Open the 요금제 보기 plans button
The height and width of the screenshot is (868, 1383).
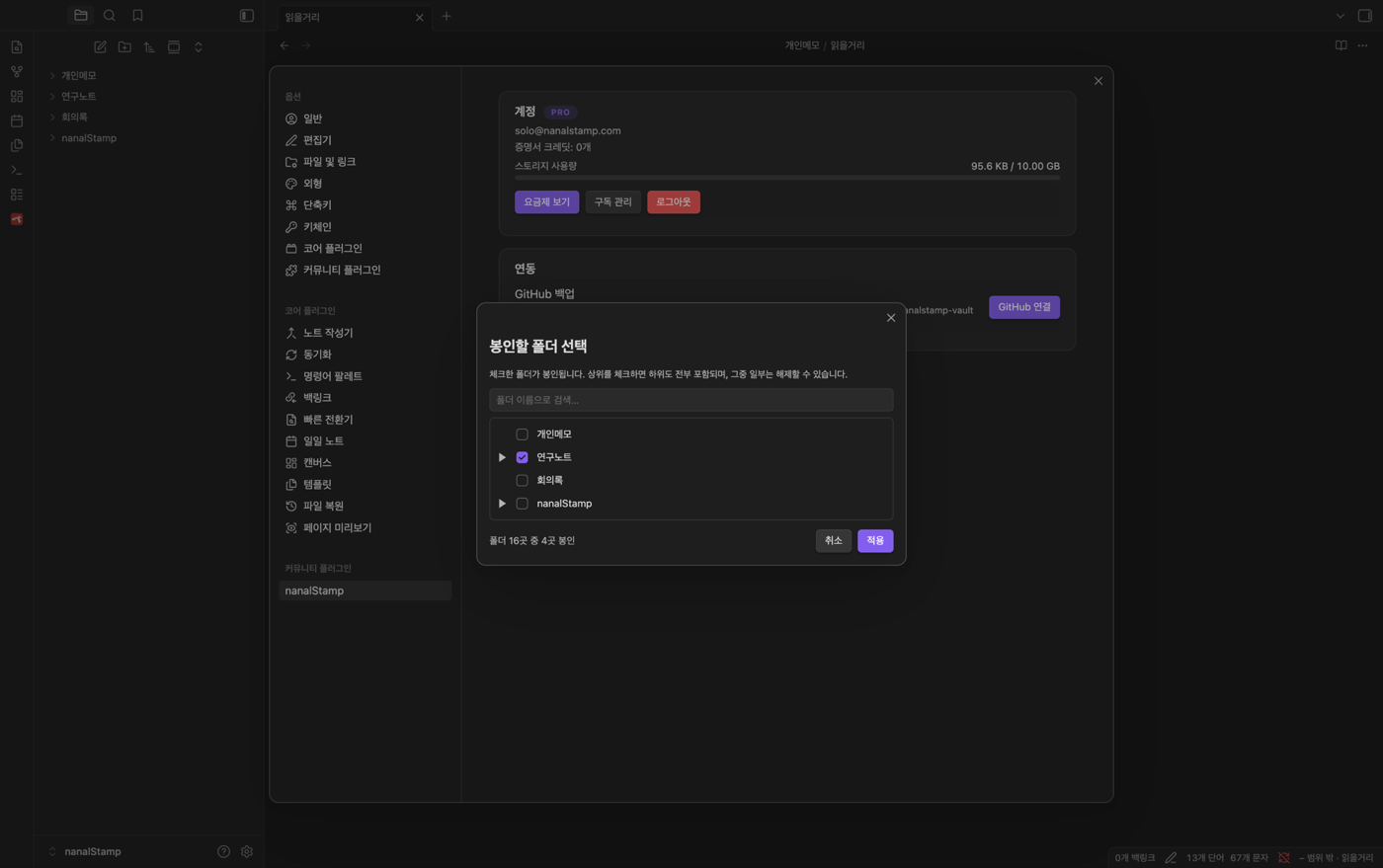546,202
